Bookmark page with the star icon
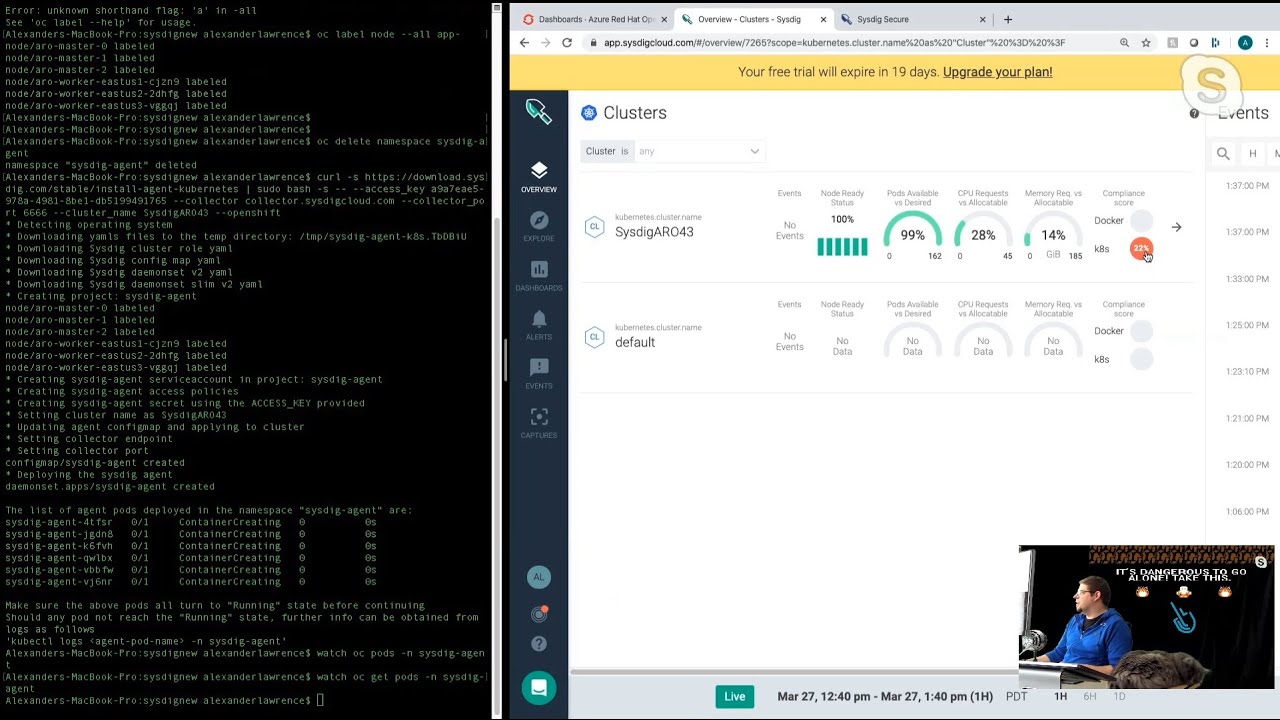Screen dimensions: 1280x720 coord(1146,43)
